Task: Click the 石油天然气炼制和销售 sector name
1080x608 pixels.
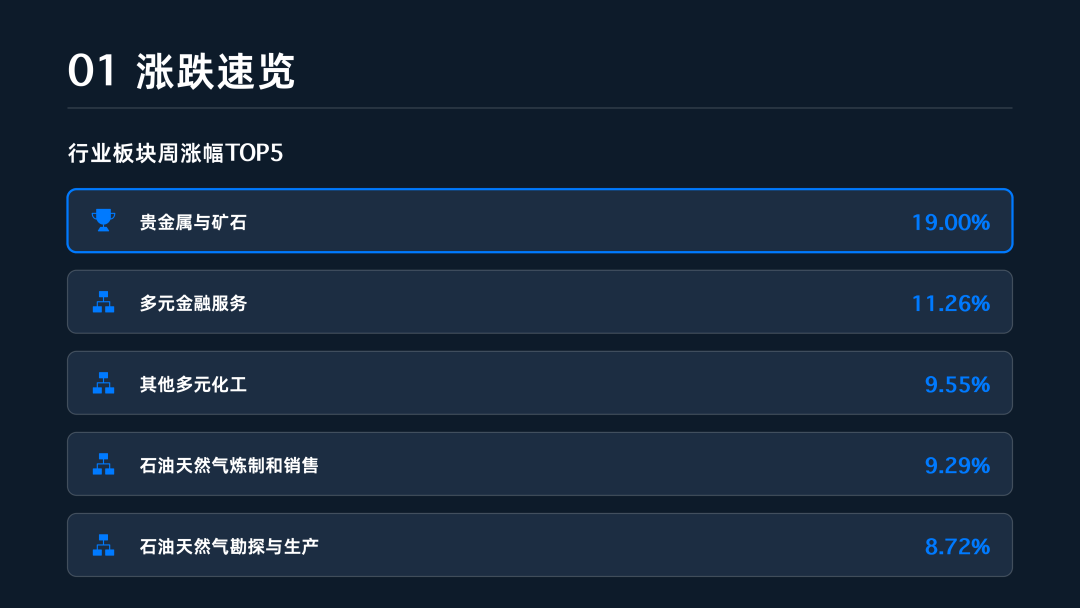Action: [x=229, y=465]
